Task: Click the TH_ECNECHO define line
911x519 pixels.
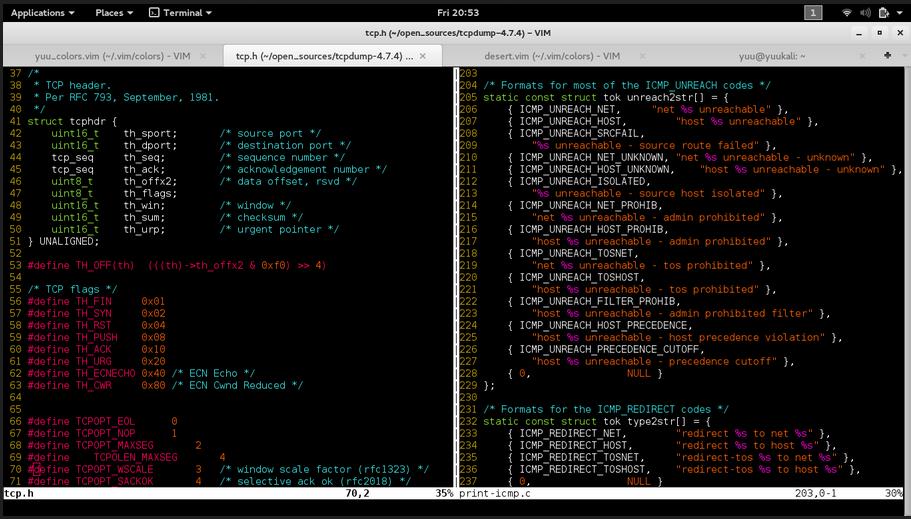Action: tap(141, 373)
